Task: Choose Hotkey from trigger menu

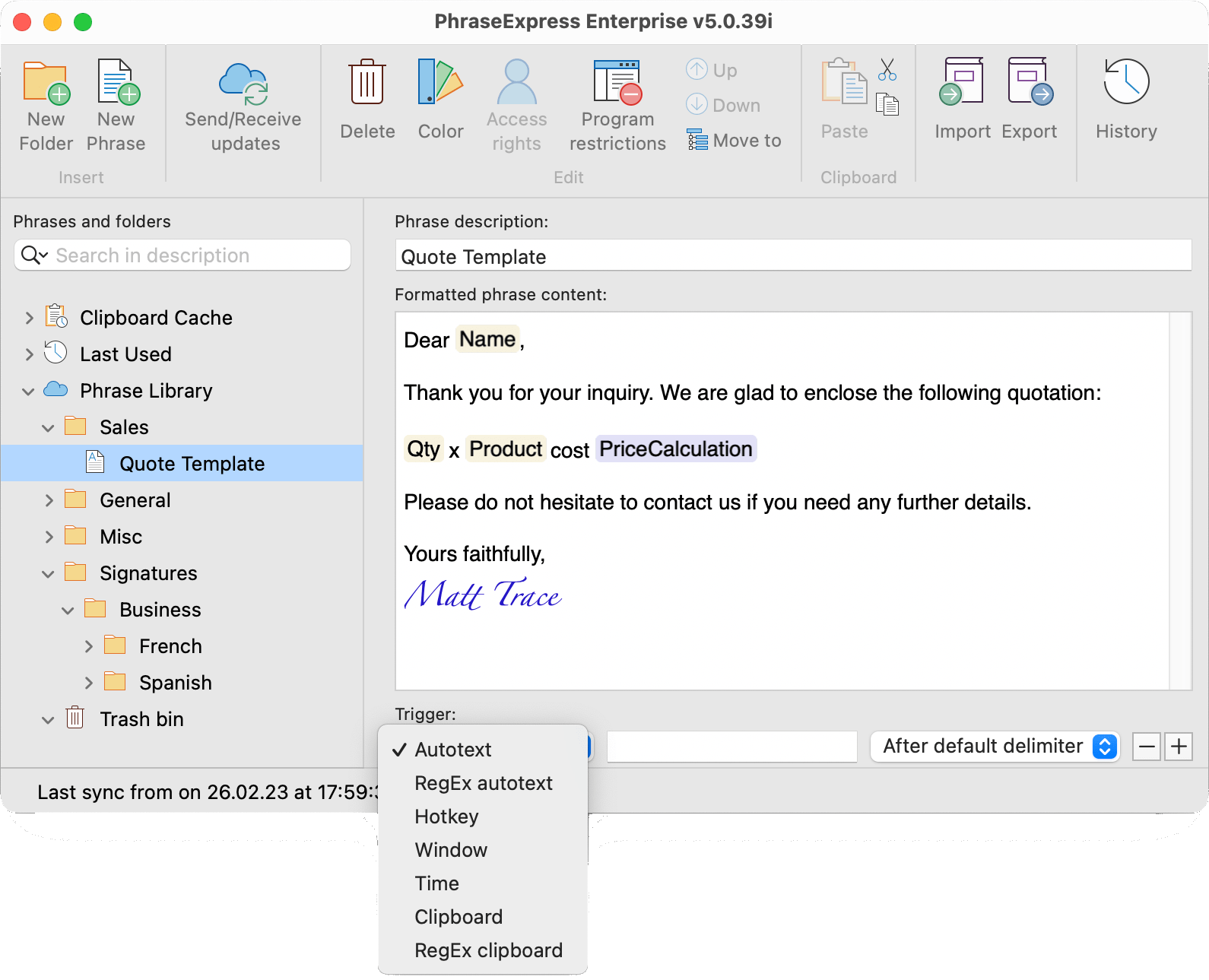Action: click(483, 817)
